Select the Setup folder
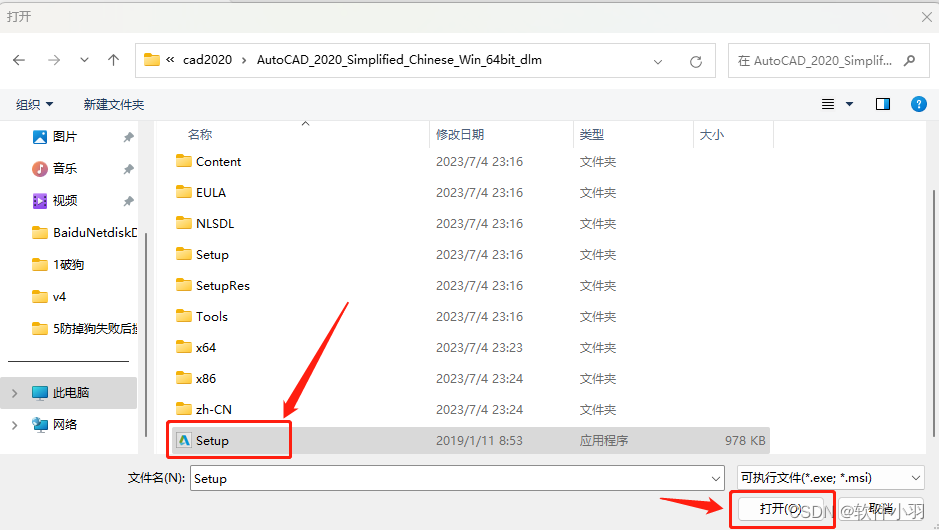The height and width of the screenshot is (530, 939). click(202, 255)
